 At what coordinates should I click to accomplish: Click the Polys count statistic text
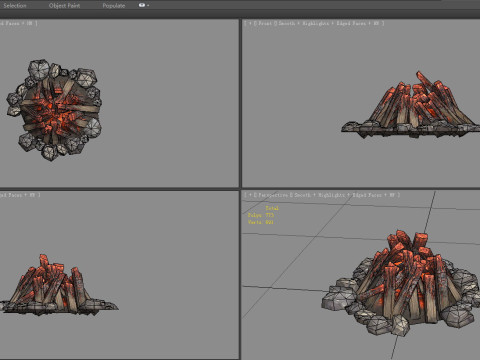[x=261, y=215]
